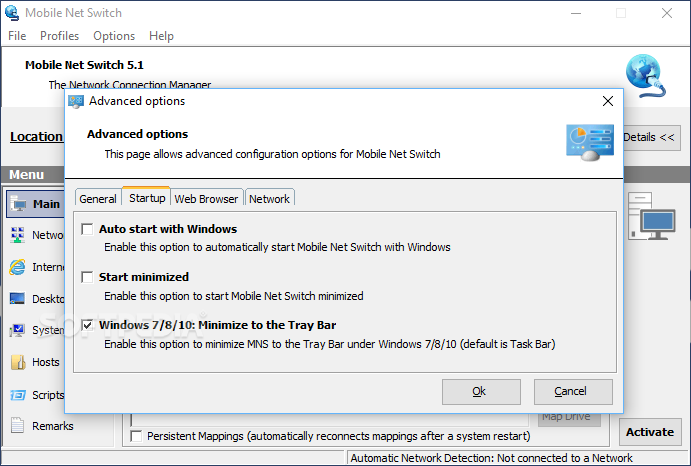Open the Network tab in Advanced options
The width and height of the screenshot is (691, 466).
pyautogui.click(x=269, y=199)
